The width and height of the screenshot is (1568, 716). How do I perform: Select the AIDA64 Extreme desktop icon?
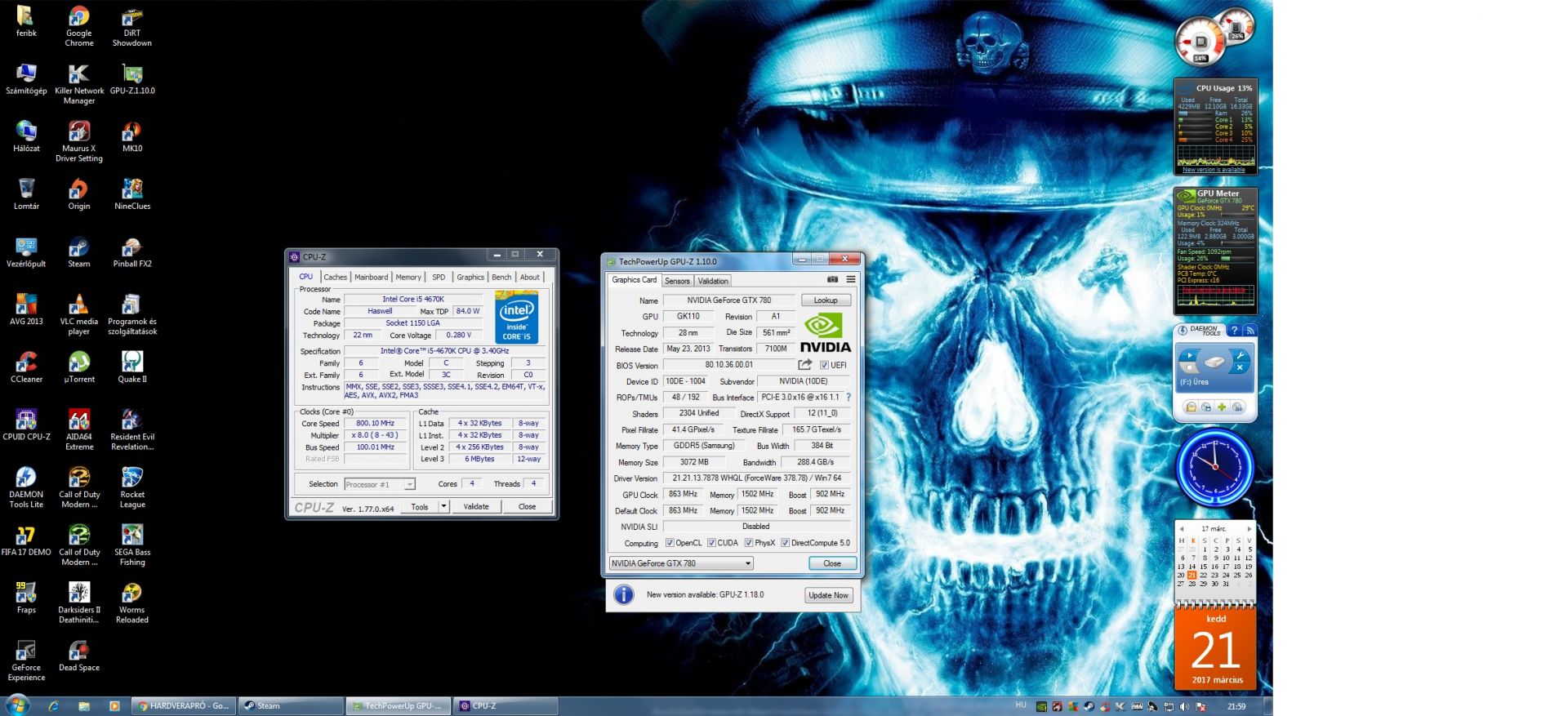click(x=79, y=430)
